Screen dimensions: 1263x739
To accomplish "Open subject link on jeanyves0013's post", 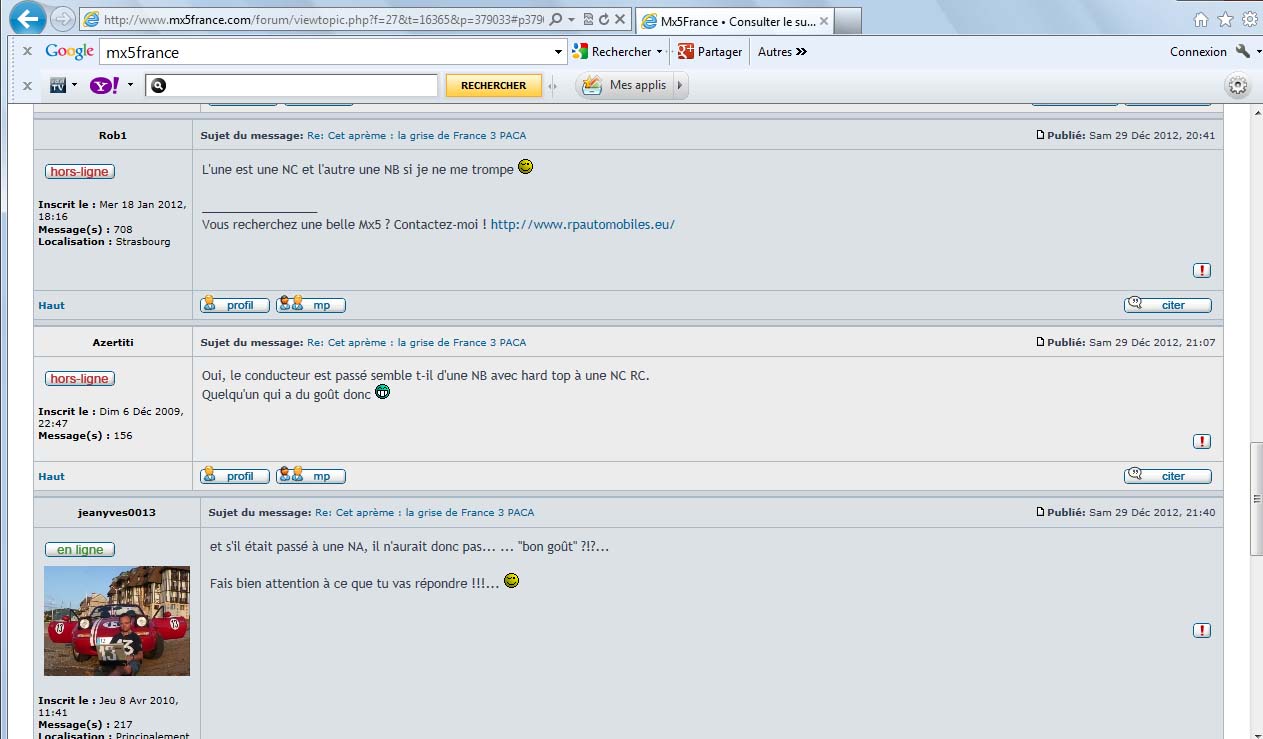I will click(x=424, y=512).
